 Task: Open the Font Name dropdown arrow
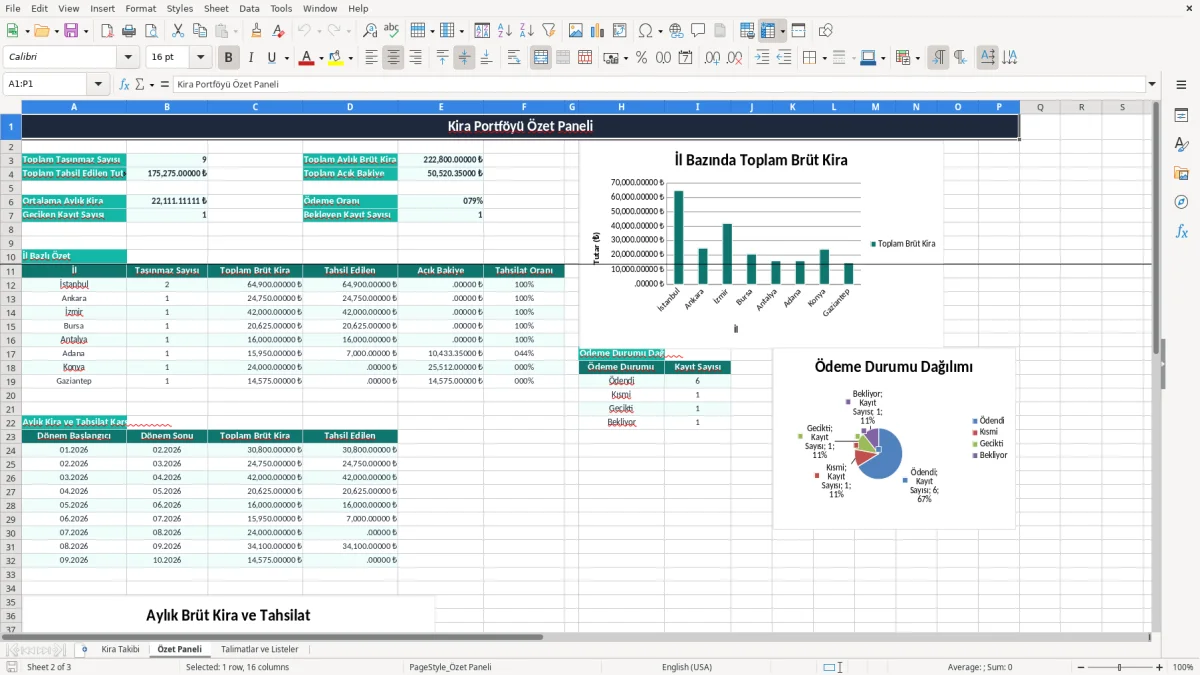click(128, 58)
